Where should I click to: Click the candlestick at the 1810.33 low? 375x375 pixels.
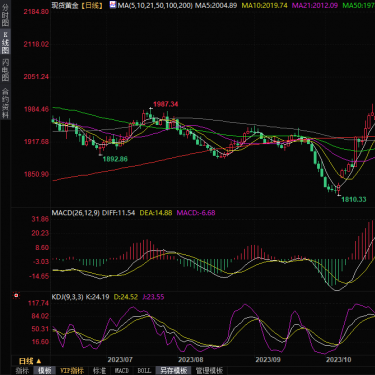339,189
